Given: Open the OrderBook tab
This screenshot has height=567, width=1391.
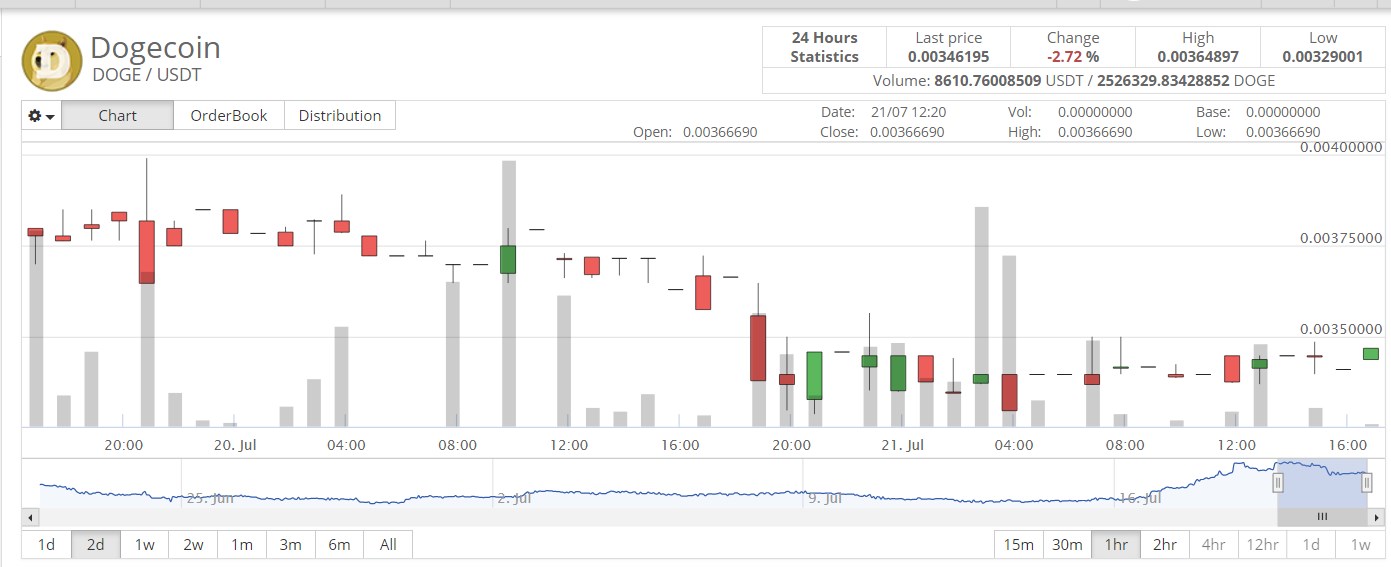Looking at the screenshot, I should point(229,116).
